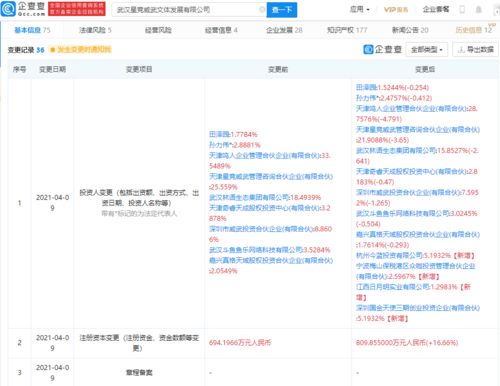Click the 导出数据 export button
The width and height of the screenshot is (500, 386).
pyautogui.click(x=475, y=50)
